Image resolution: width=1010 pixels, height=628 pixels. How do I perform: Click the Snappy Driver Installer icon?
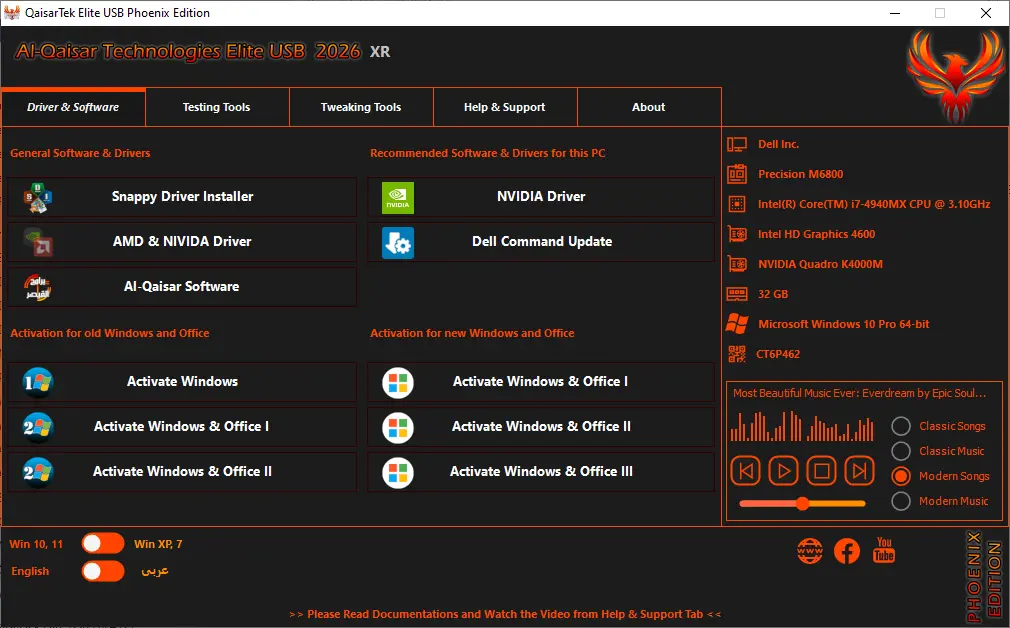pyautogui.click(x=38, y=198)
